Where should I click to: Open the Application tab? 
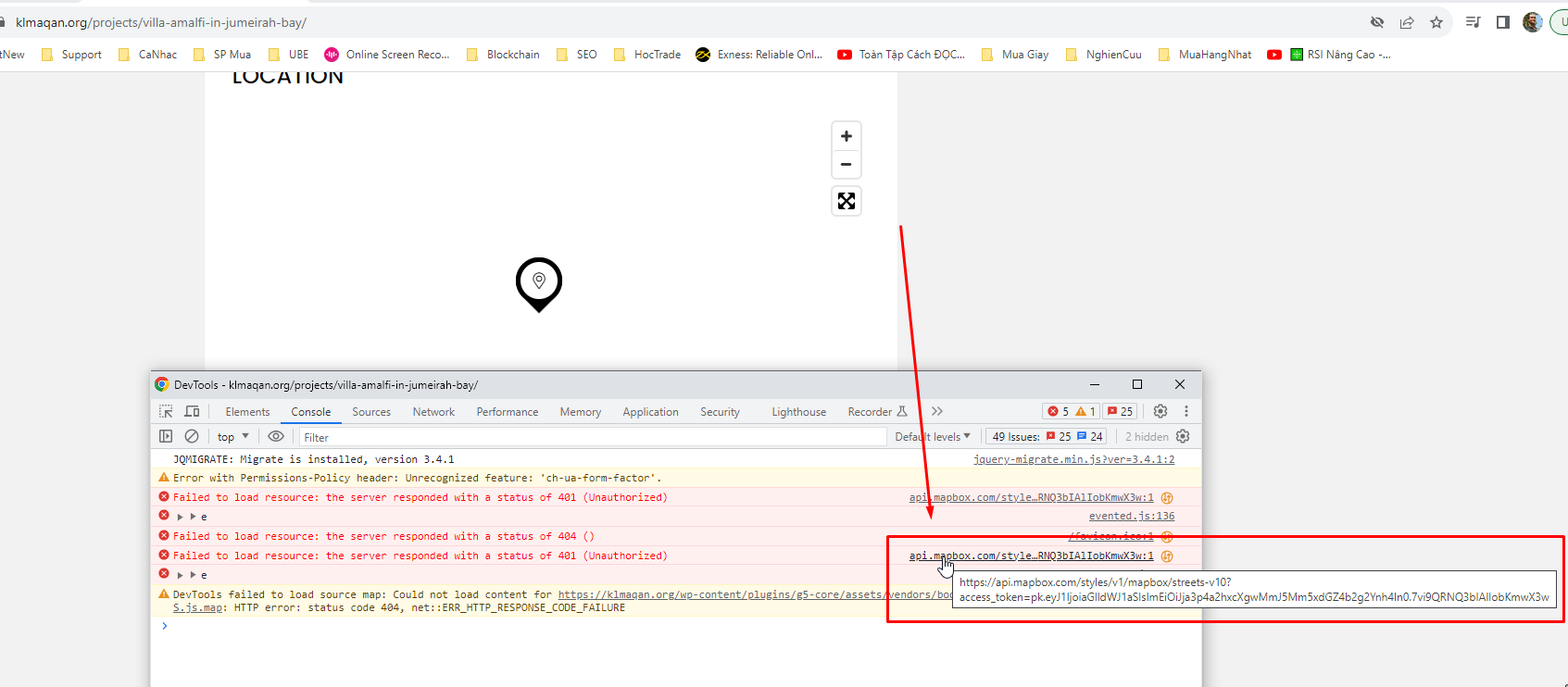[x=650, y=412]
